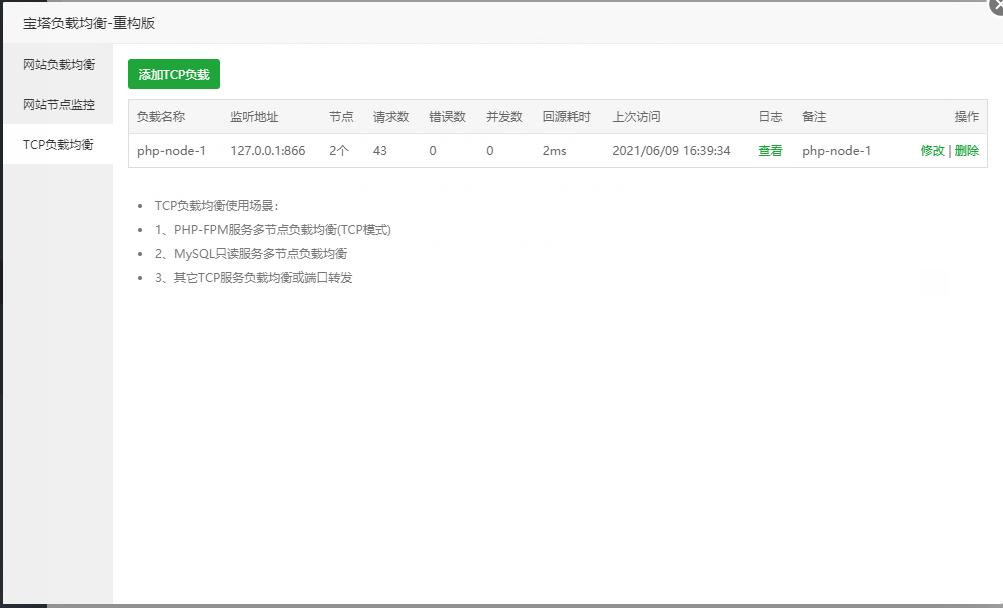Click request count value 43

coord(380,151)
